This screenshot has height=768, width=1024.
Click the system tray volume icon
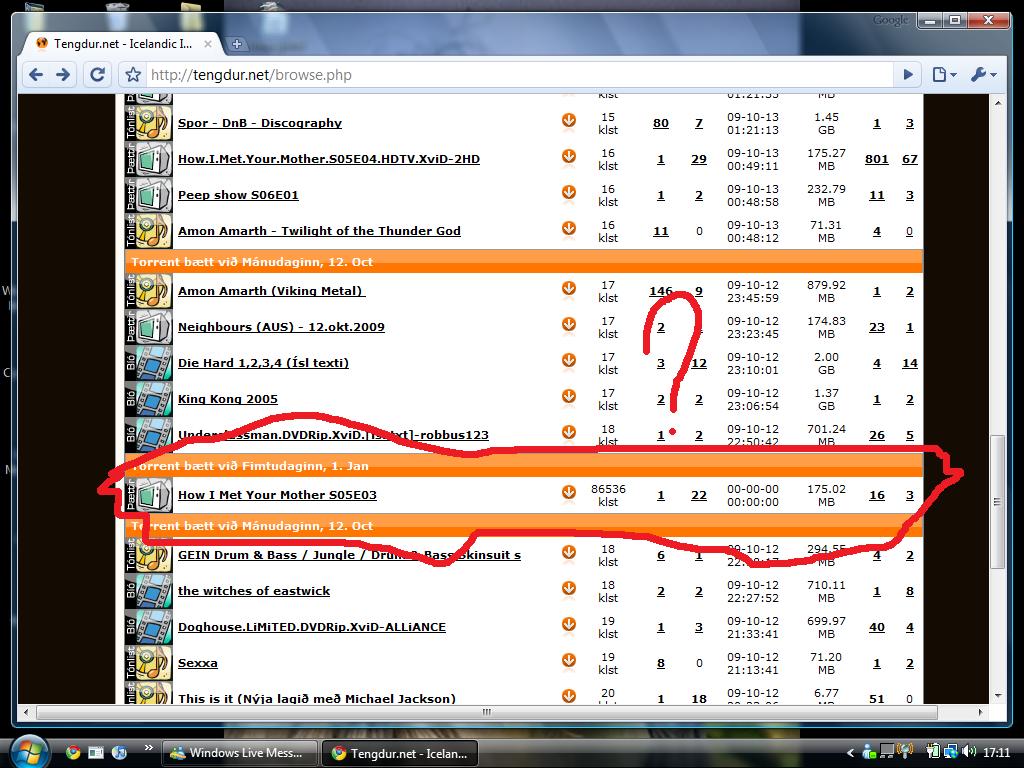(x=968, y=752)
